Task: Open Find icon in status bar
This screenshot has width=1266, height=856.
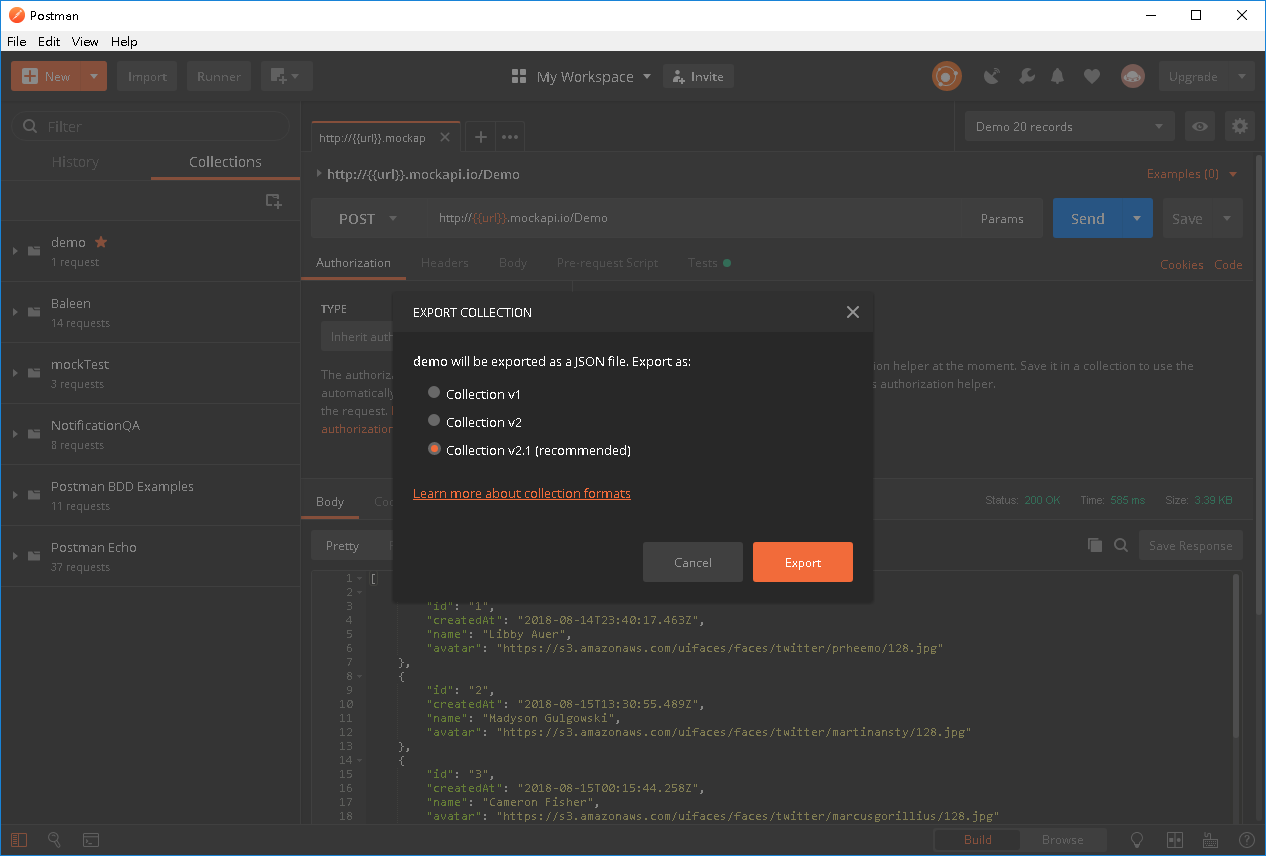Action: (x=55, y=840)
